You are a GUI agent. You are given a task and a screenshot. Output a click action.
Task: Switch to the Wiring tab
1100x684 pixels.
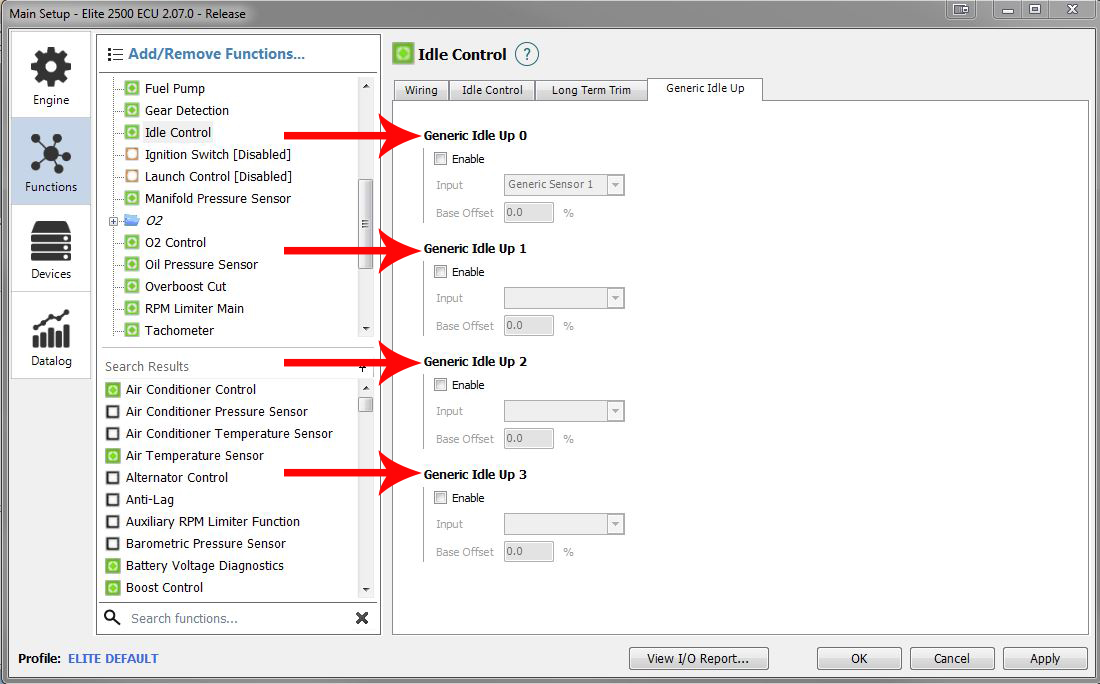pyautogui.click(x=421, y=90)
